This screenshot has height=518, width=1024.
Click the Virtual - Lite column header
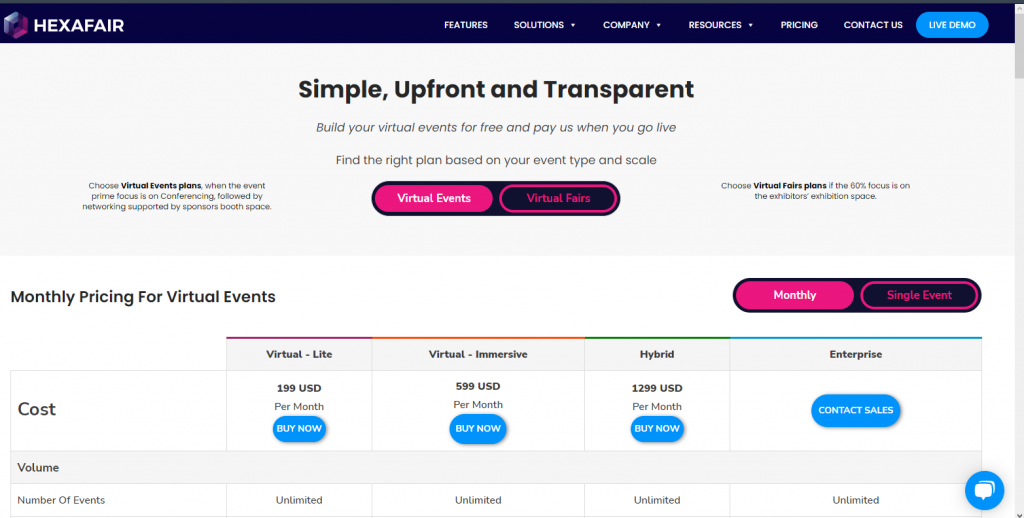(299, 354)
